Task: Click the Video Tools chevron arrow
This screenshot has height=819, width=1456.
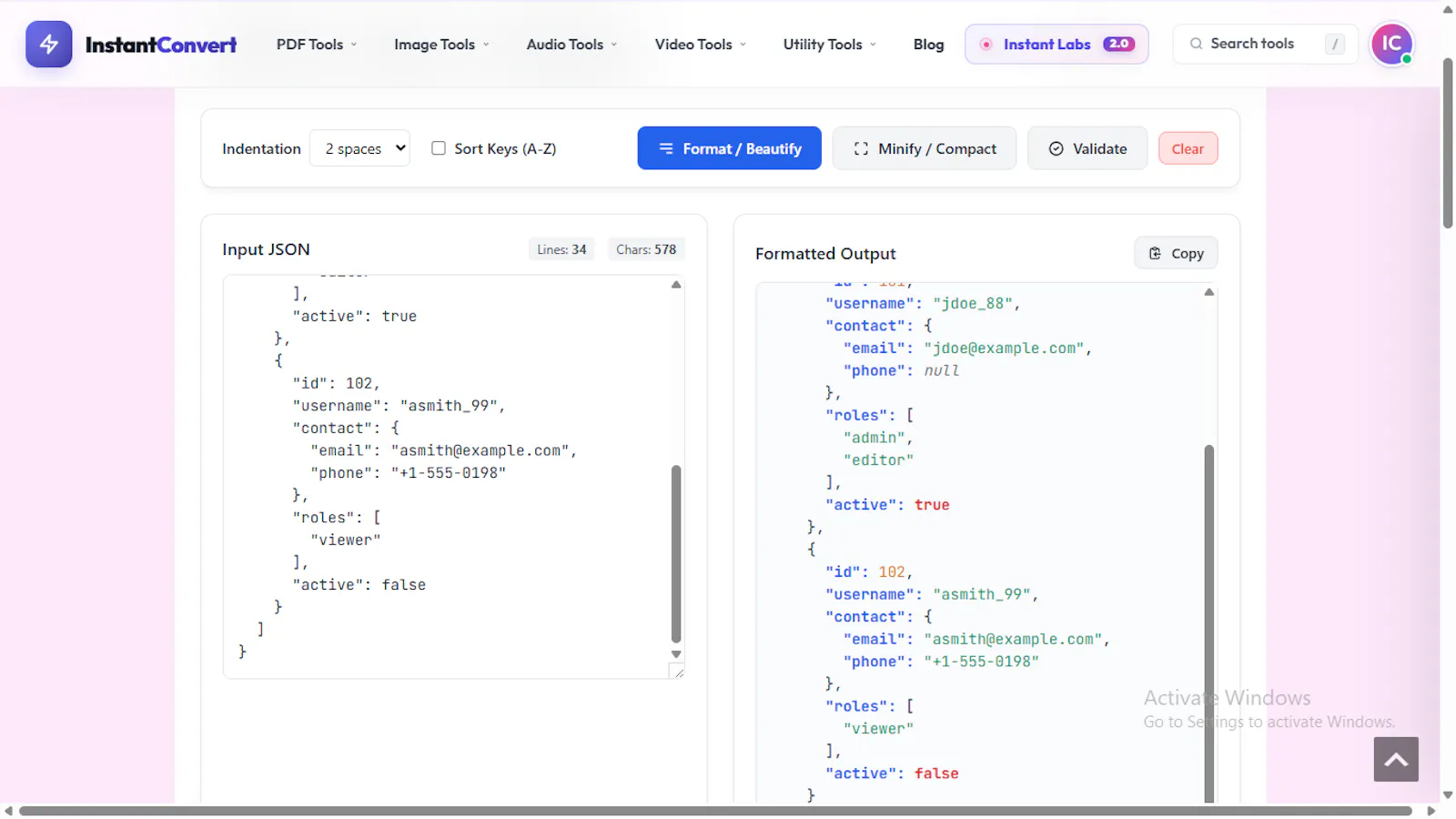Action: tap(743, 45)
